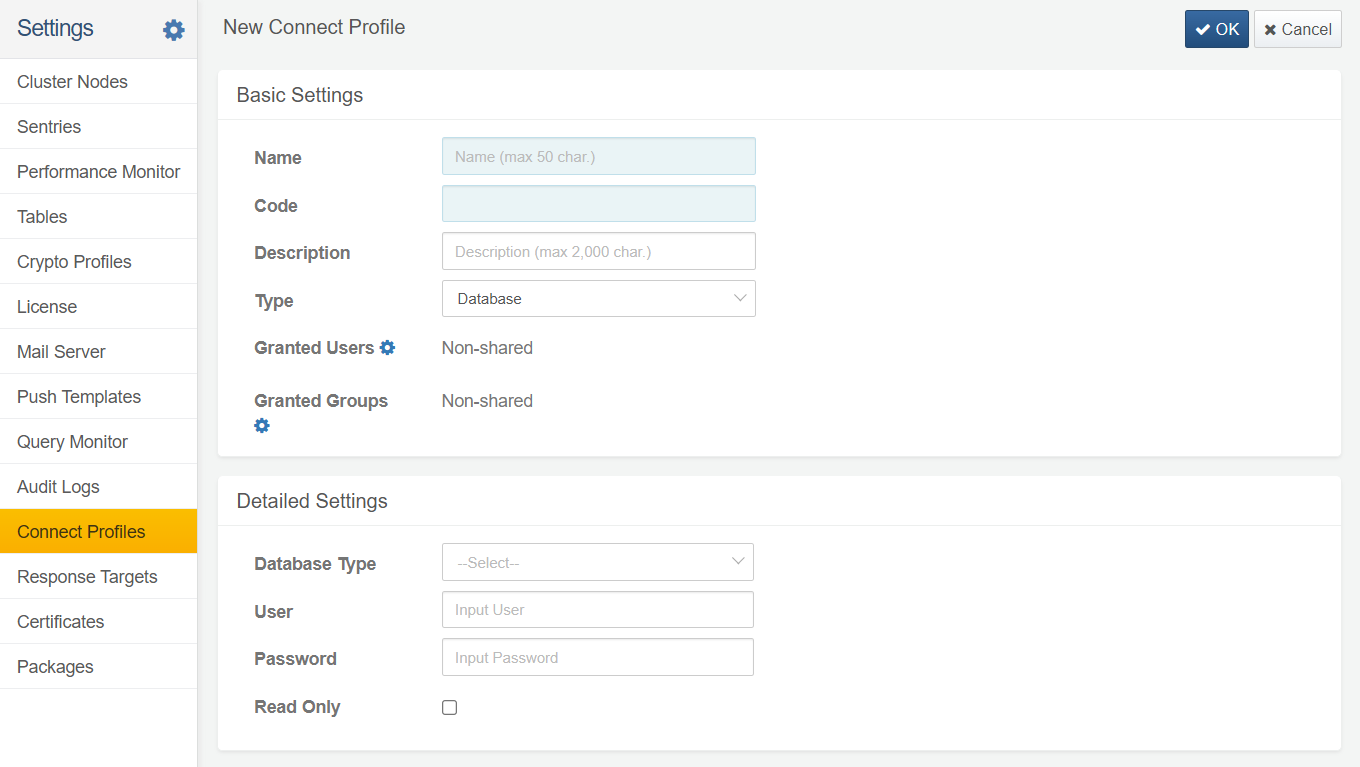Open Mail Server settings
Image resolution: width=1360 pixels, height=767 pixels.
pyautogui.click(x=99, y=352)
